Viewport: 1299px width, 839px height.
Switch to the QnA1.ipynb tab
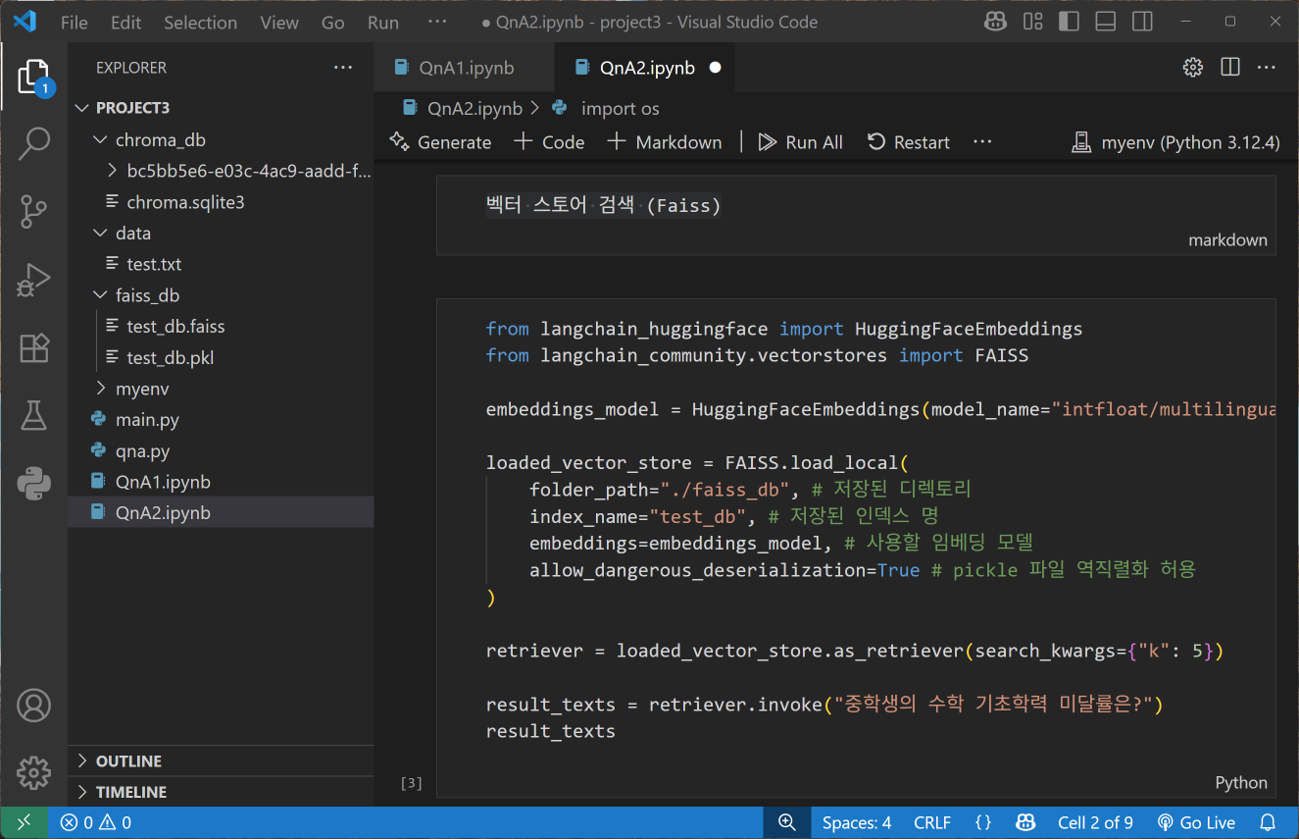coord(466,68)
